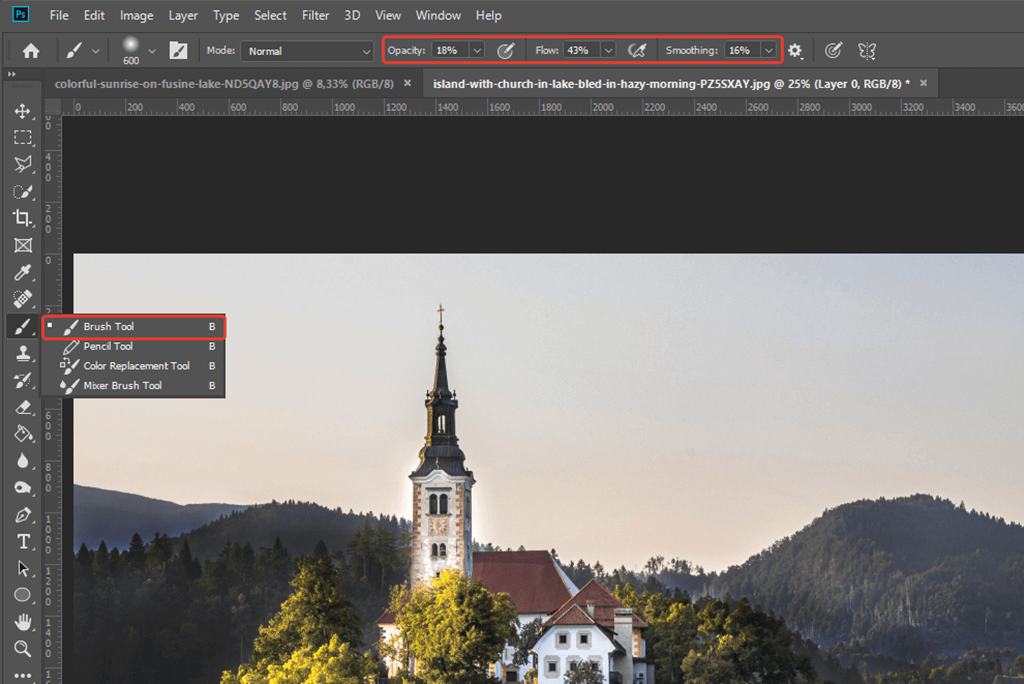Toggle the brush settings panel
Viewport: 1024px width, 684px height.
[x=178, y=50]
